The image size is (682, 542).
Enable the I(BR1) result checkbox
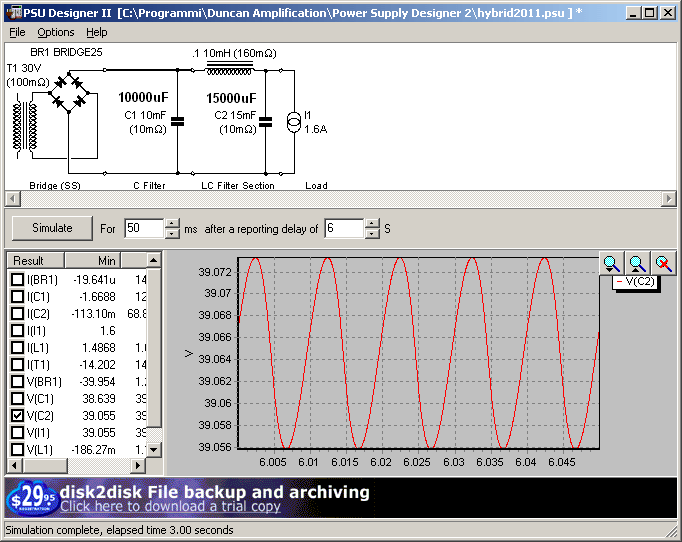pos(17,280)
